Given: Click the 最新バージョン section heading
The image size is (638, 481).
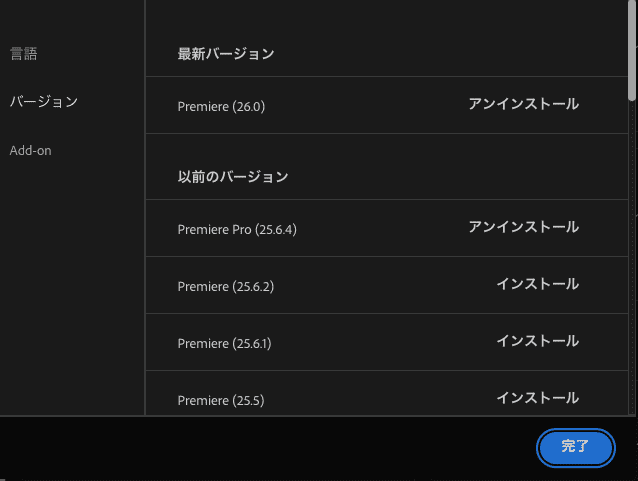Looking at the screenshot, I should (226, 54).
